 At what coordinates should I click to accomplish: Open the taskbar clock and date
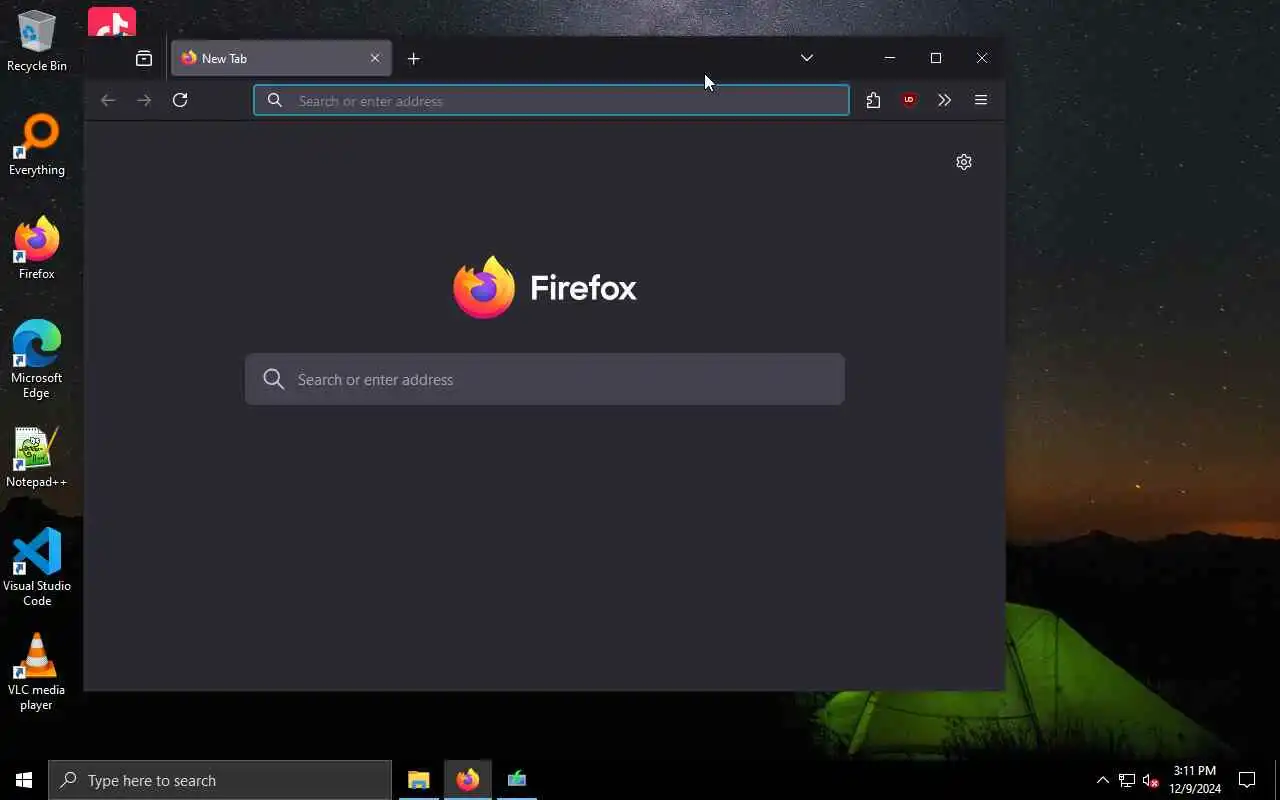1195,780
